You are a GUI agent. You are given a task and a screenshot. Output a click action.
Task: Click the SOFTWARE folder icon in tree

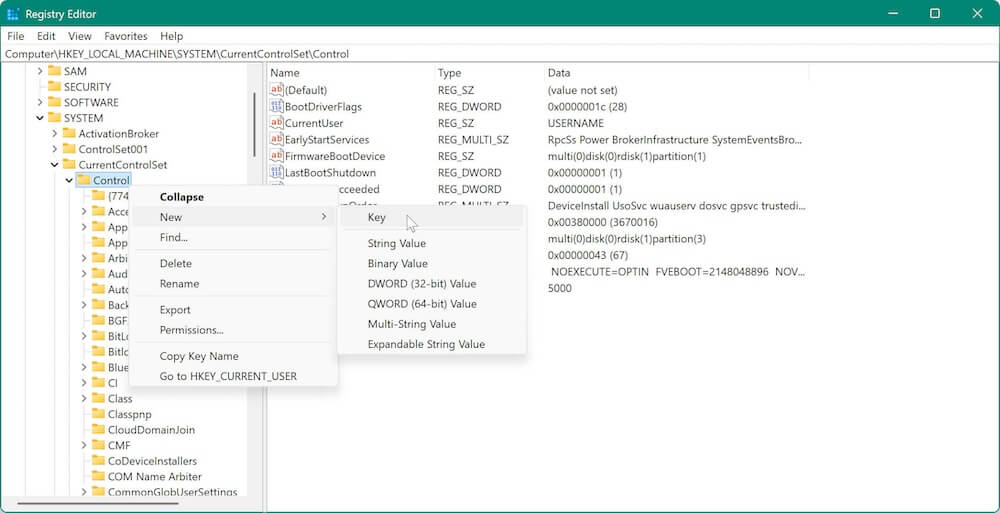tap(54, 103)
